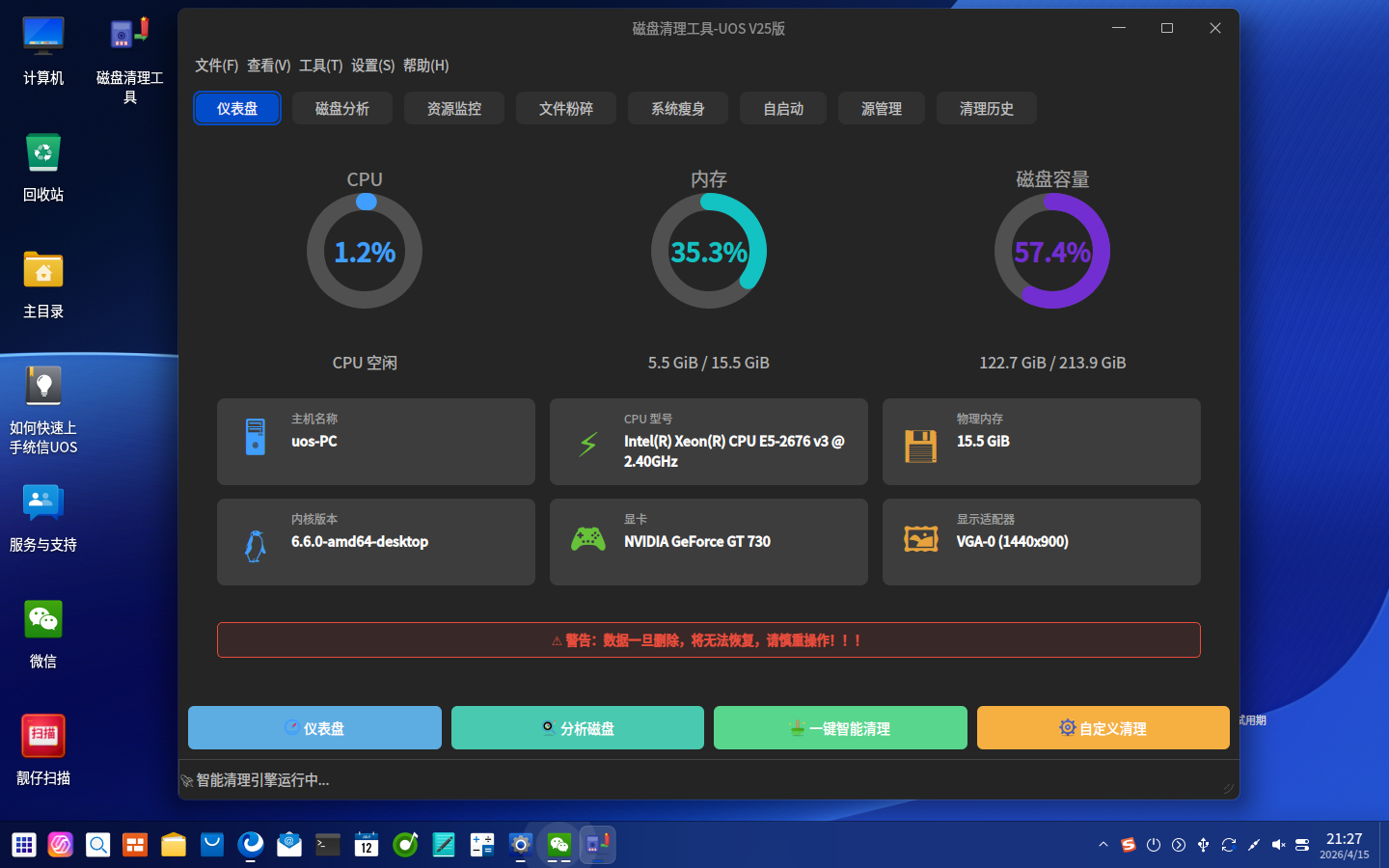
Task: Open the 工具(T) menu
Action: (320, 66)
